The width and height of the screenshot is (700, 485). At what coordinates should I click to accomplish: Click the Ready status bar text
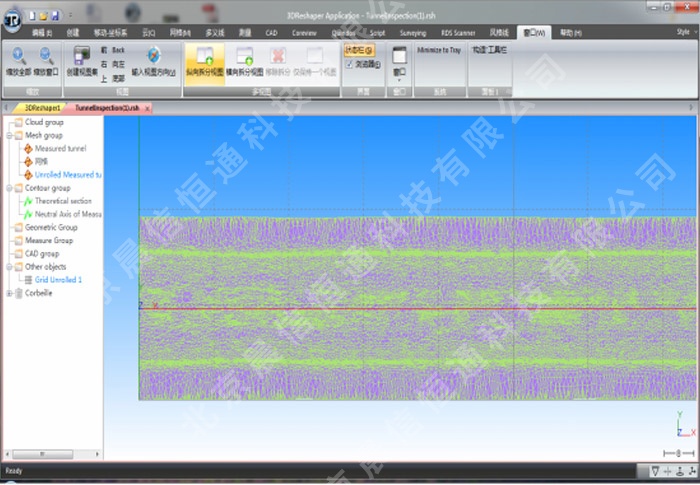pos(14,471)
